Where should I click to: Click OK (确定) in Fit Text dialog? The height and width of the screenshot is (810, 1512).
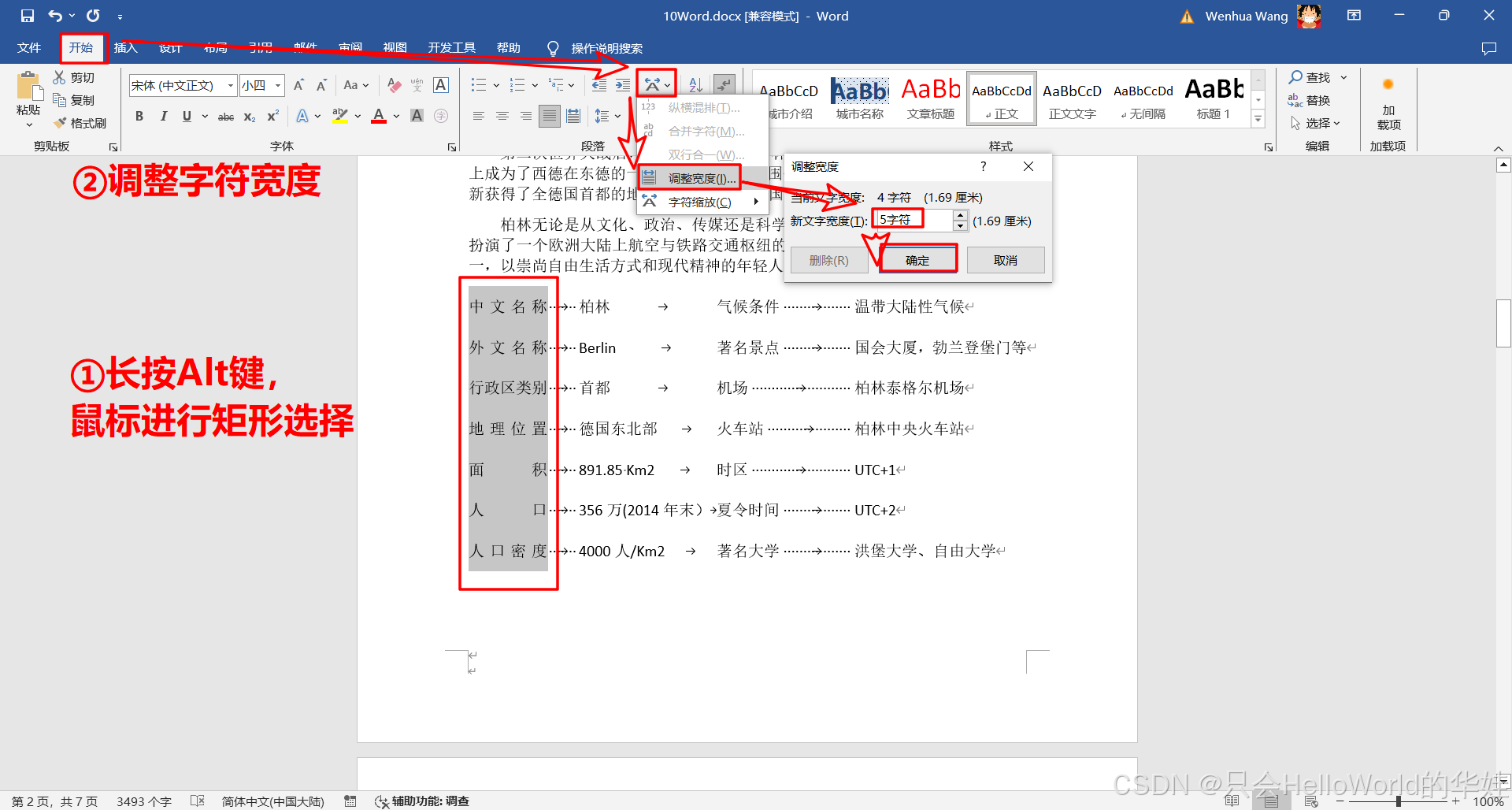point(917,260)
